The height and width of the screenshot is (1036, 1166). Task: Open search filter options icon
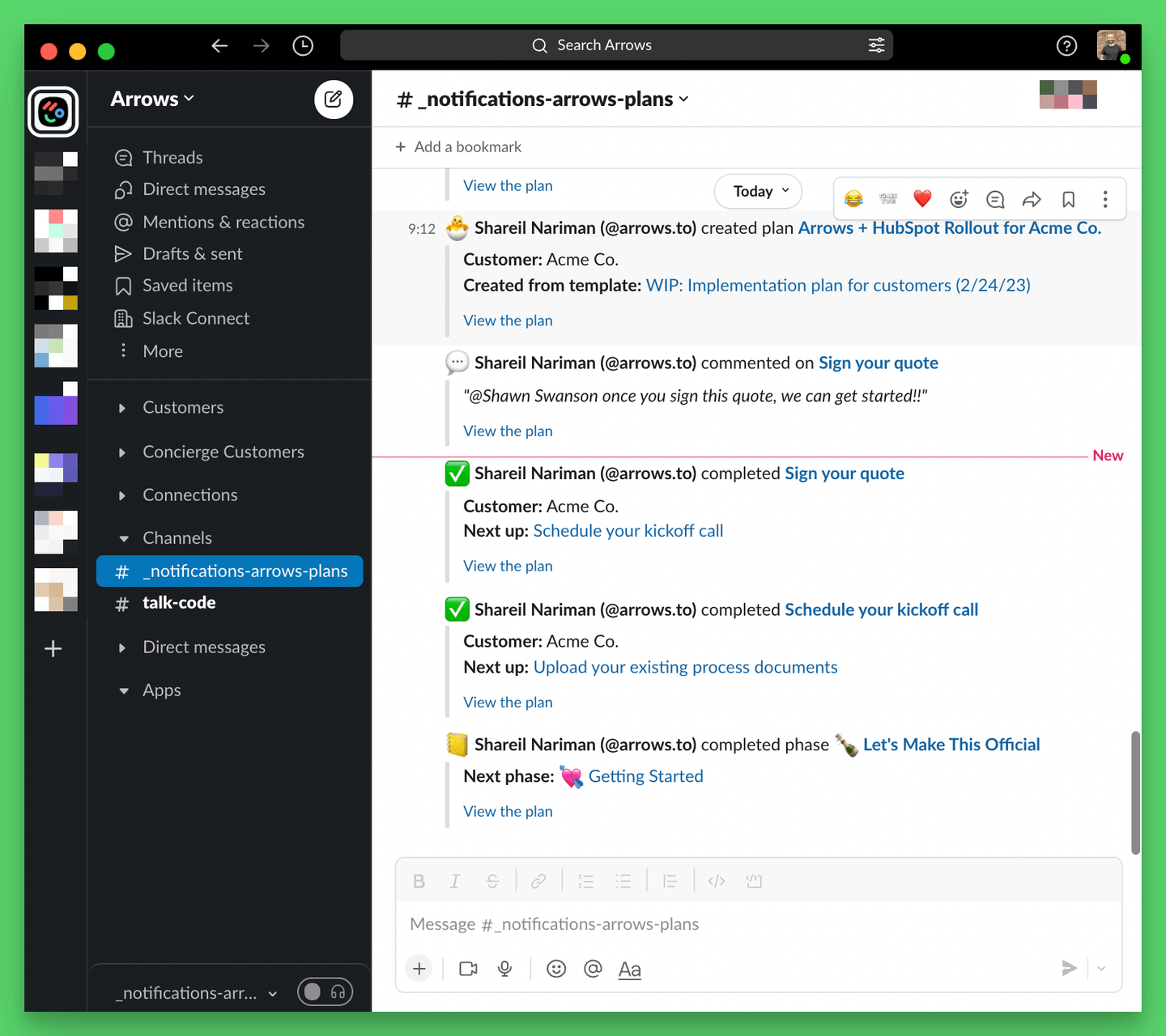pyautogui.click(x=876, y=45)
